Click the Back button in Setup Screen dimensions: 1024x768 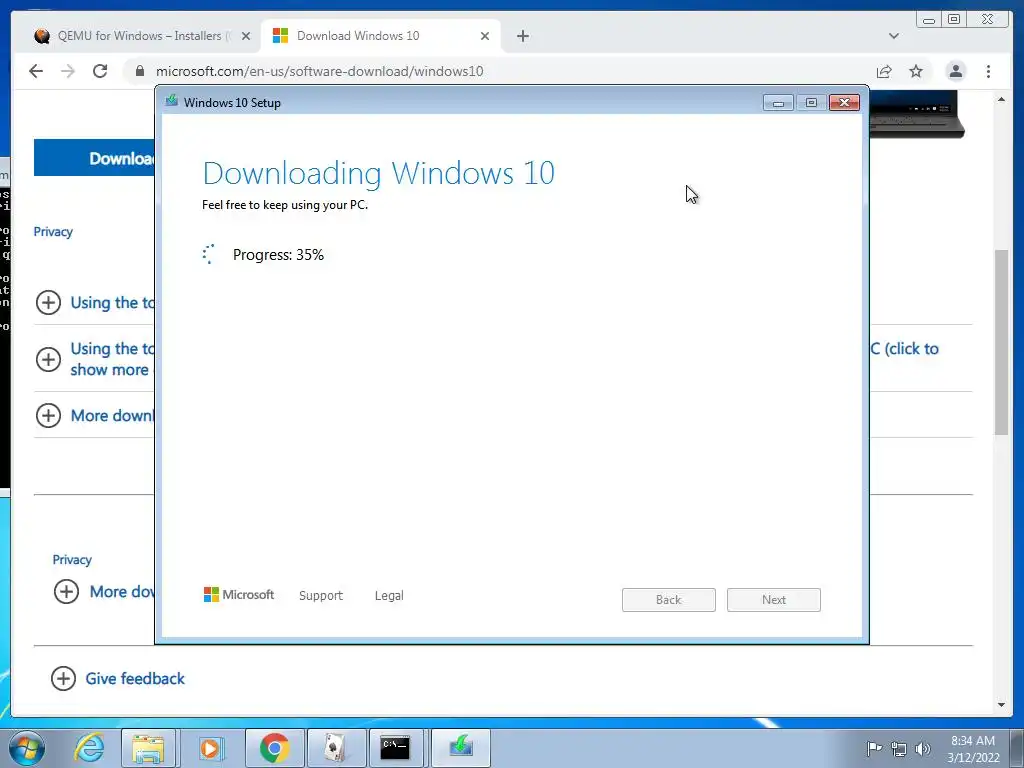coord(669,600)
